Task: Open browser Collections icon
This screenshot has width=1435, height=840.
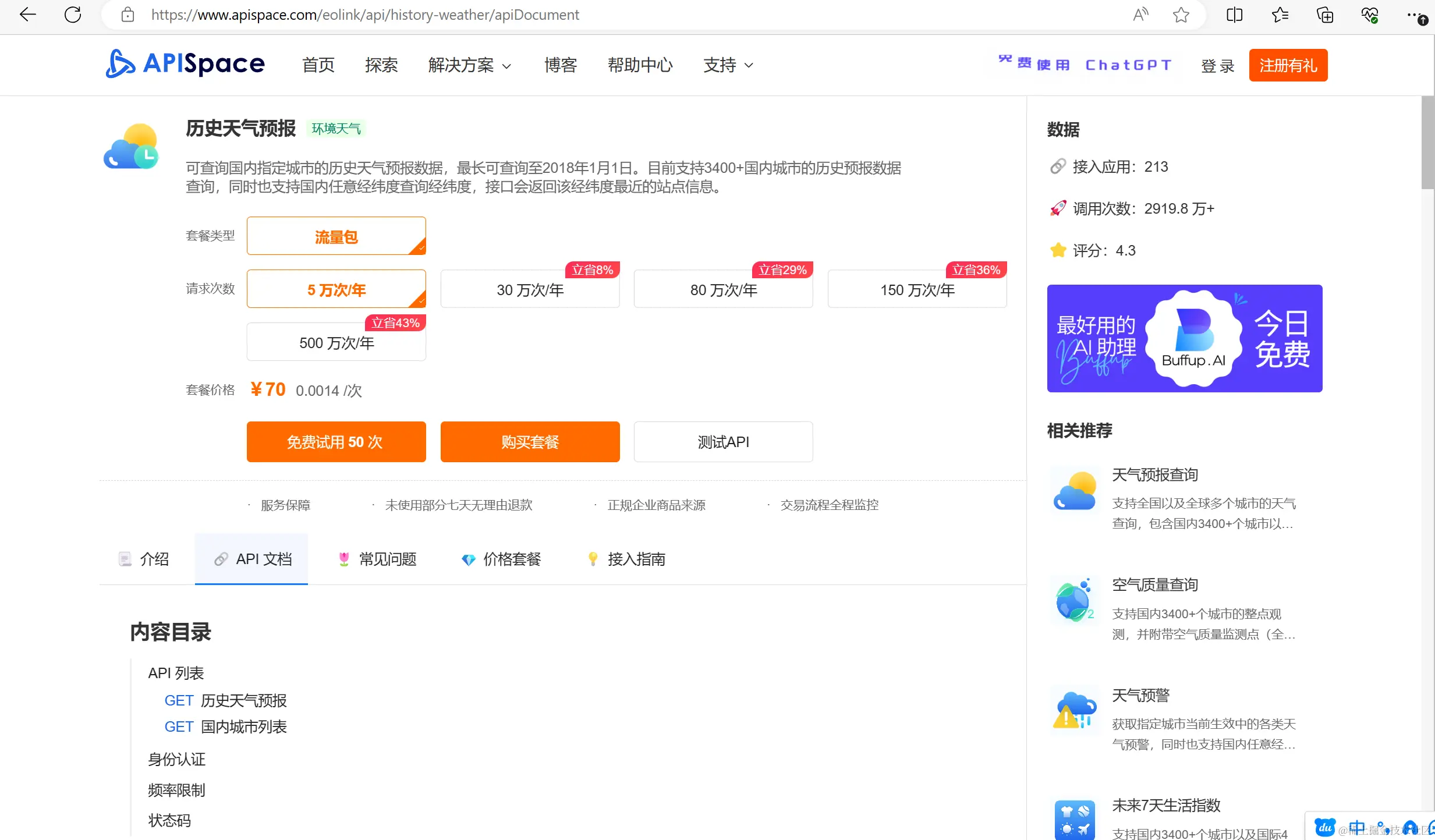Action: coord(1324,15)
